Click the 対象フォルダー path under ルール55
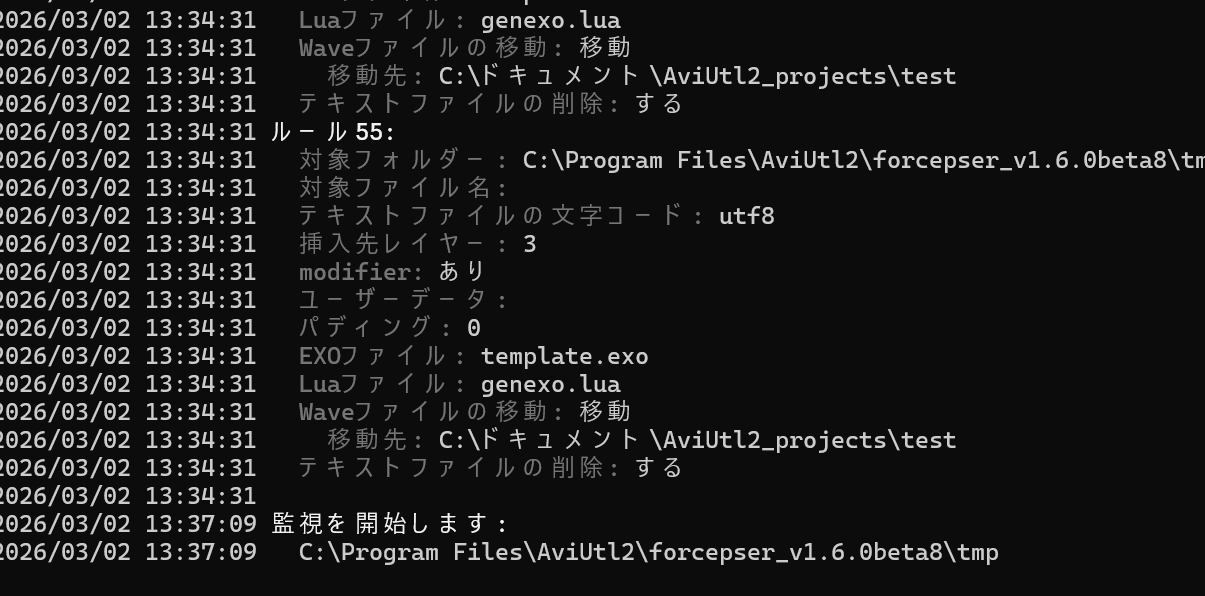Screen dimensions: 1205x596 [x=862, y=160]
